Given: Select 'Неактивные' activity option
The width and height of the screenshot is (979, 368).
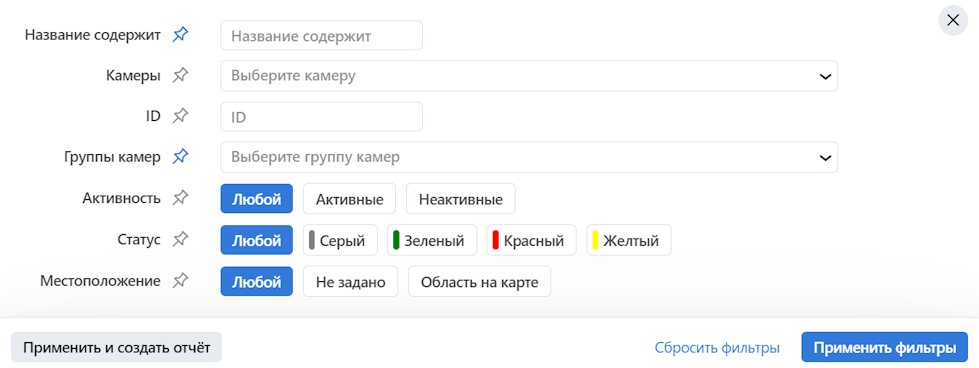Looking at the screenshot, I should 461,199.
